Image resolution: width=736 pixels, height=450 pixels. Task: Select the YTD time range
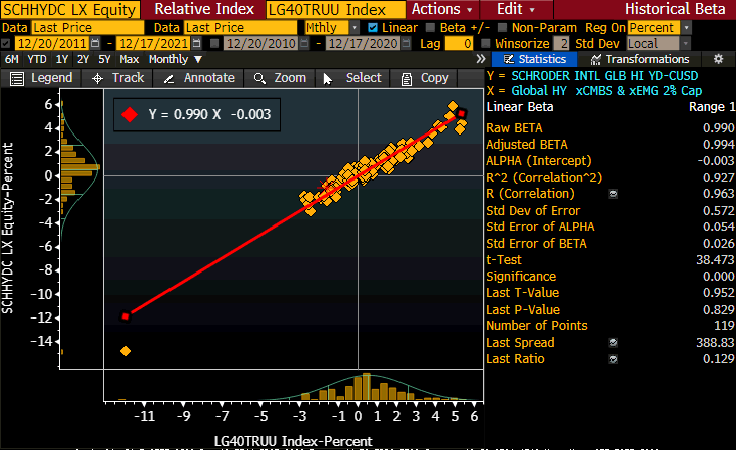36,60
